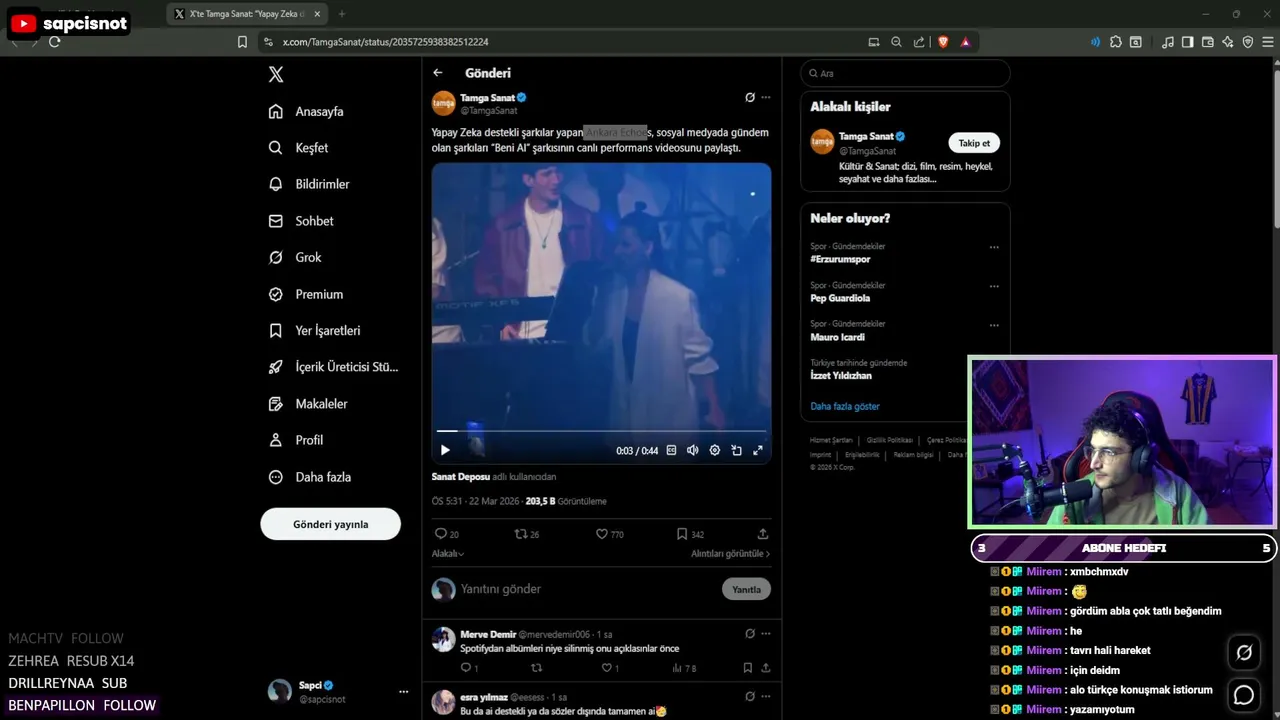Open Sapci account menu dots
Viewport: 1280px width, 720px height.
coord(404,691)
